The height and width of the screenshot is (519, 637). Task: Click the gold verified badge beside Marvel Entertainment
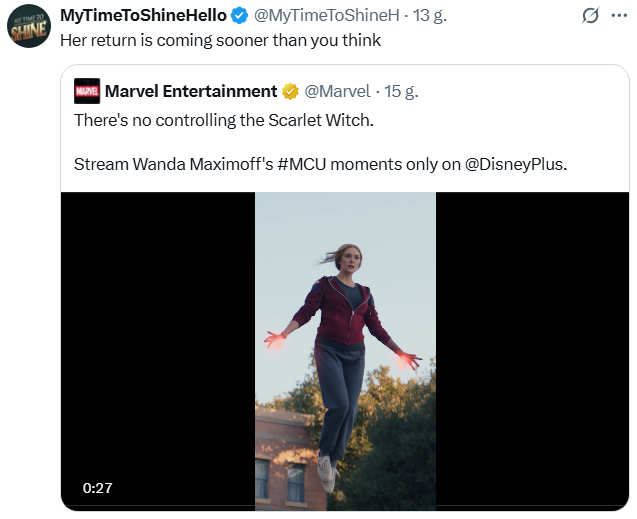[x=290, y=92]
